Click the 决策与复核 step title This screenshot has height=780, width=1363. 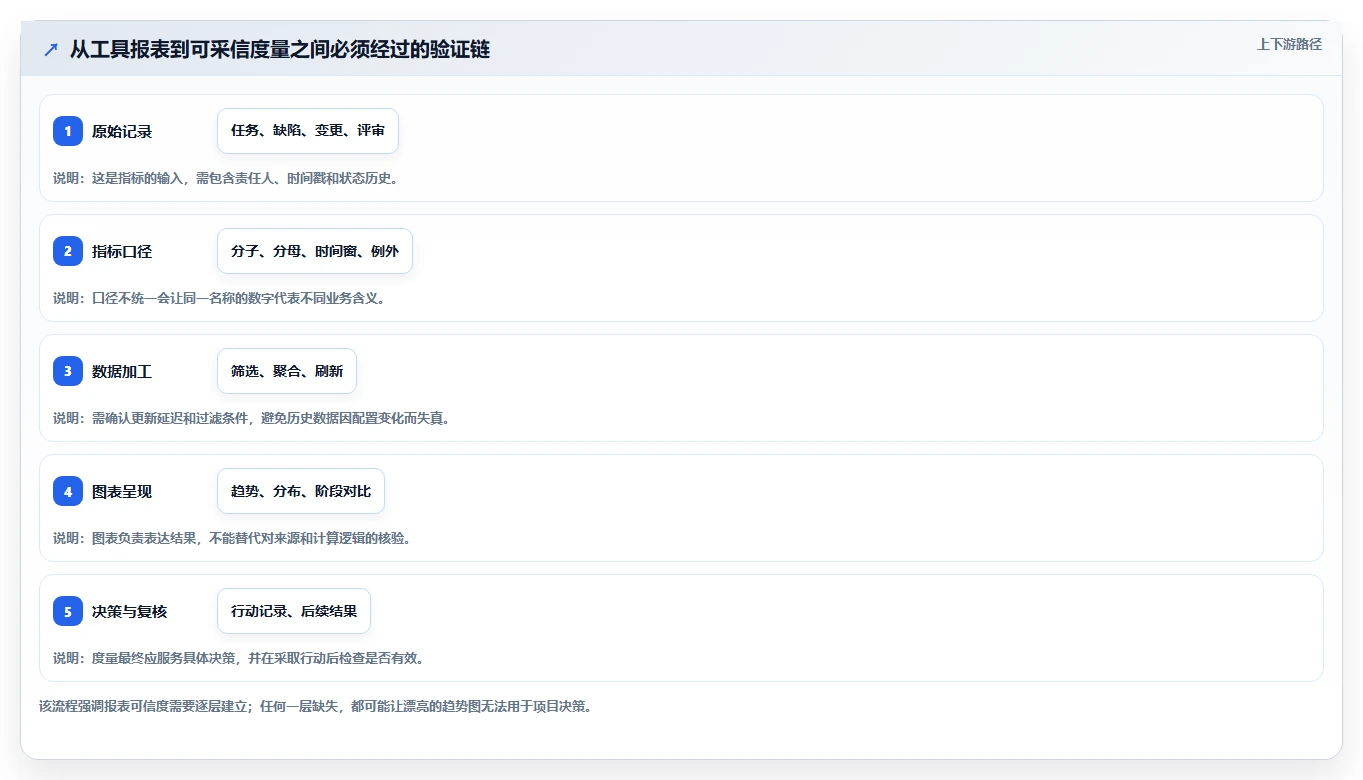130,611
